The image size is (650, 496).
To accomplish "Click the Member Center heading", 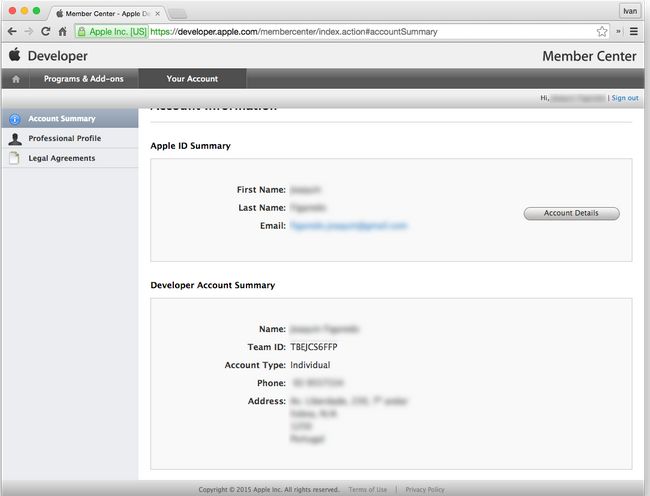I will point(589,56).
